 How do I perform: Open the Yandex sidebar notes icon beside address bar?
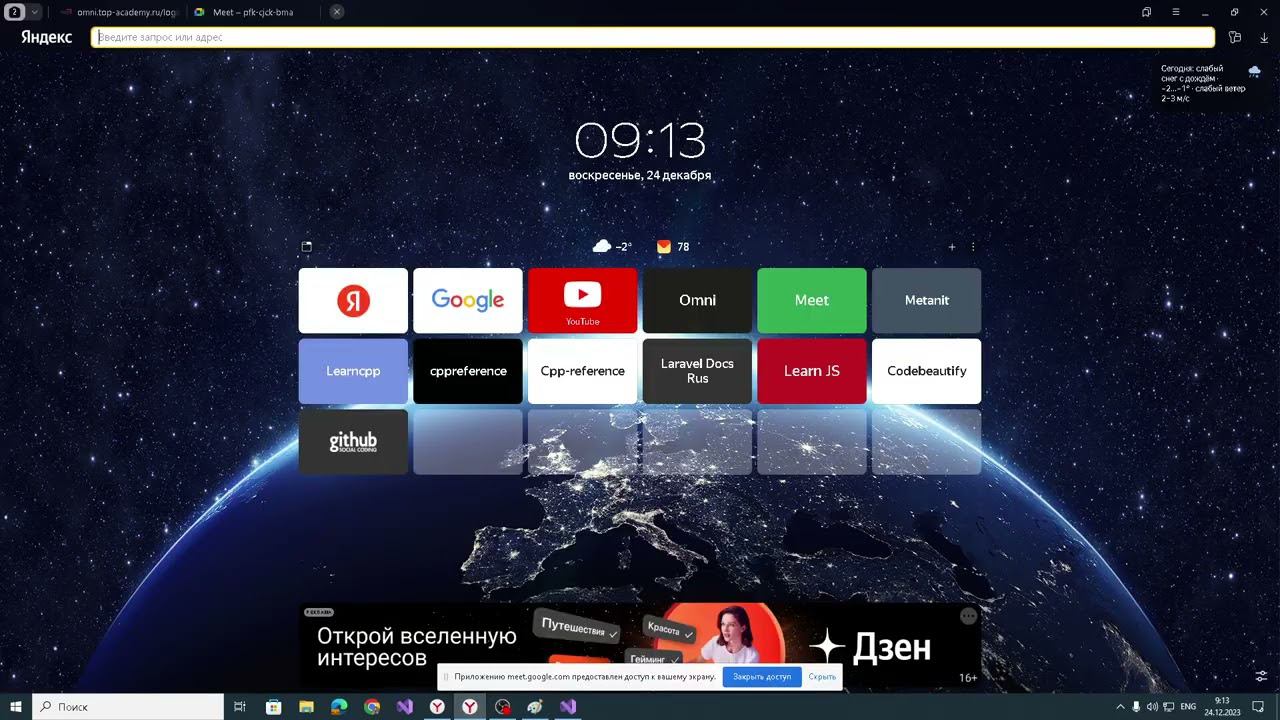1235,37
